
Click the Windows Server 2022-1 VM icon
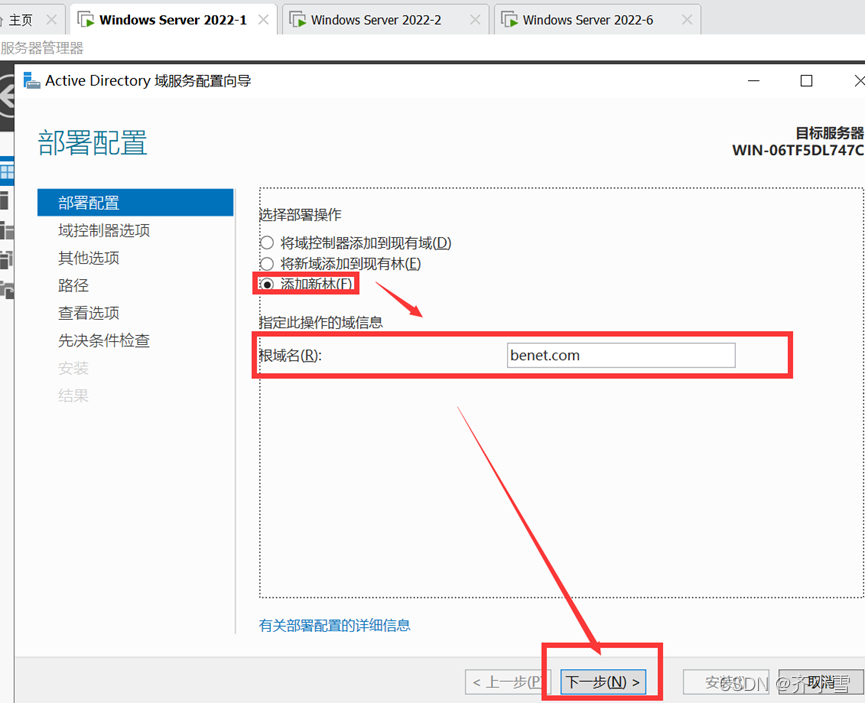[86, 20]
